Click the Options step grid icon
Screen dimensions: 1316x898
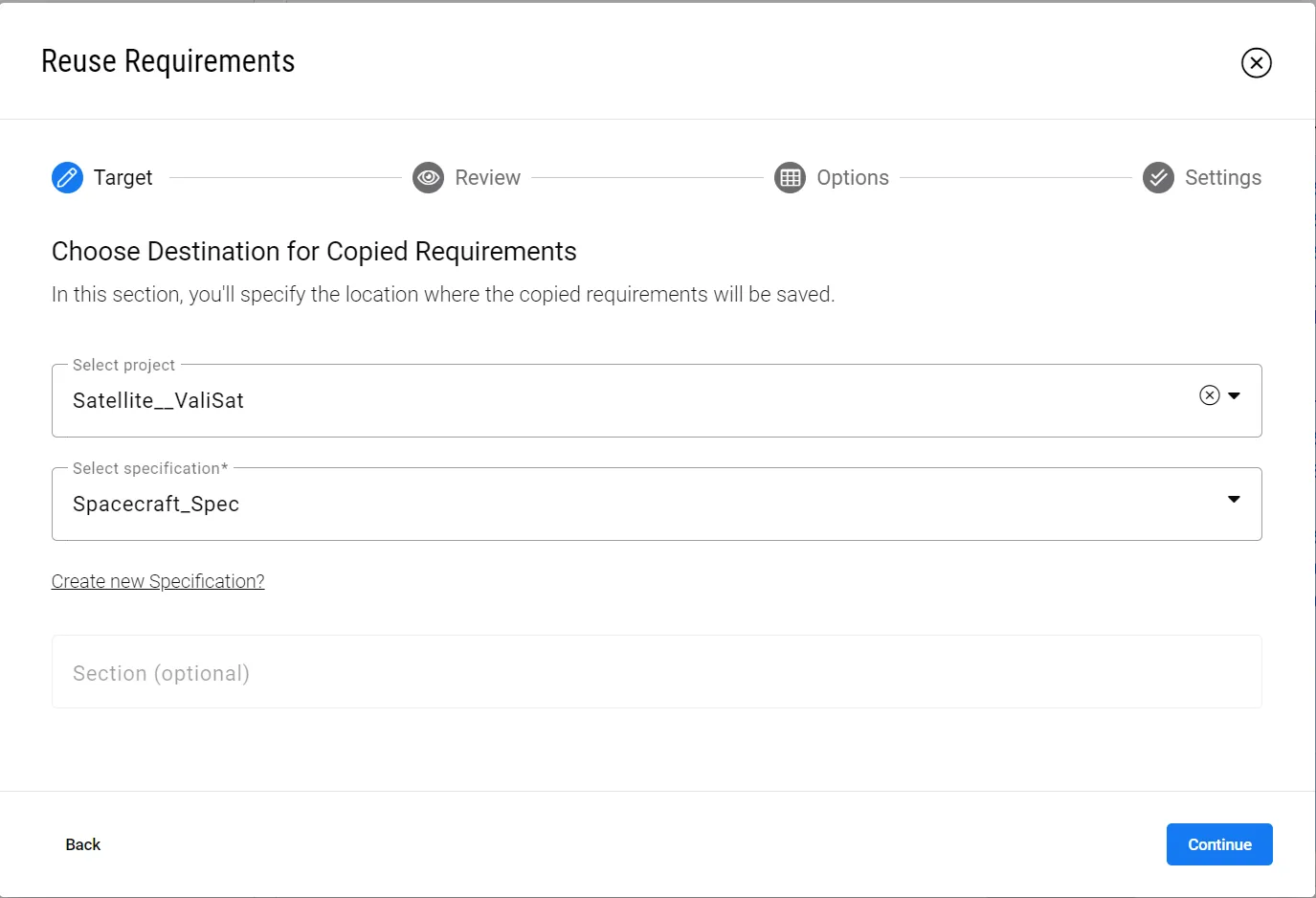[790, 177]
